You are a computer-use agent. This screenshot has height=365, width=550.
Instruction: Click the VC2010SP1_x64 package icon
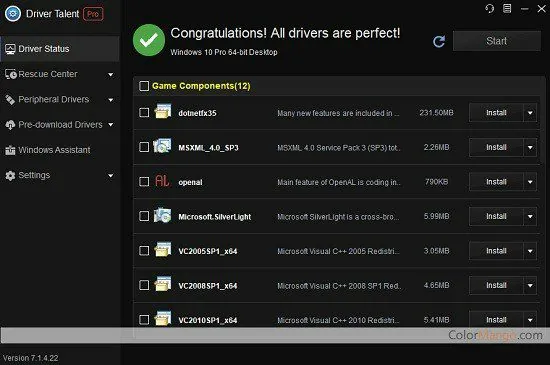point(163,318)
